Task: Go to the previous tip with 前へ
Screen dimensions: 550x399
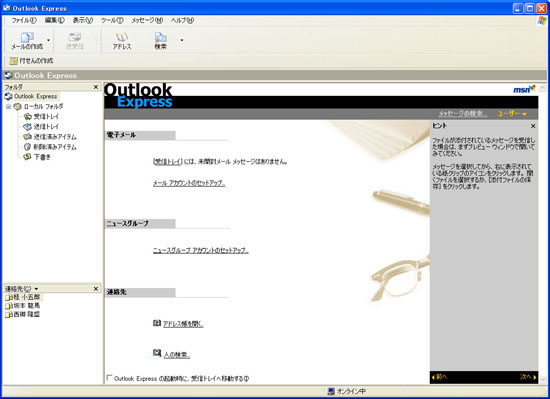Action: click(439, 377)
